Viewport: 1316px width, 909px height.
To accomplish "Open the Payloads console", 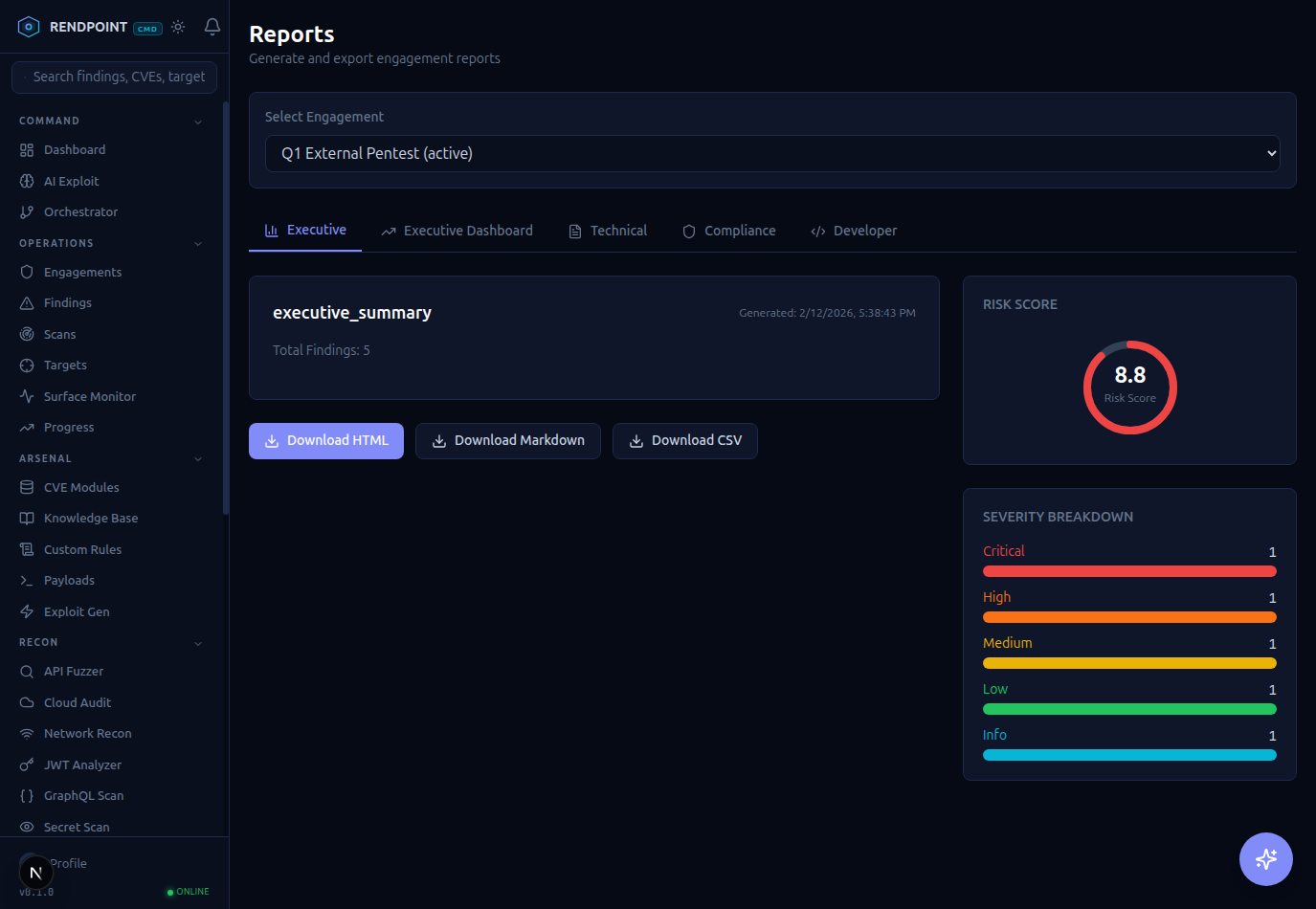I will pyautogui.click(x=68, y=580).
